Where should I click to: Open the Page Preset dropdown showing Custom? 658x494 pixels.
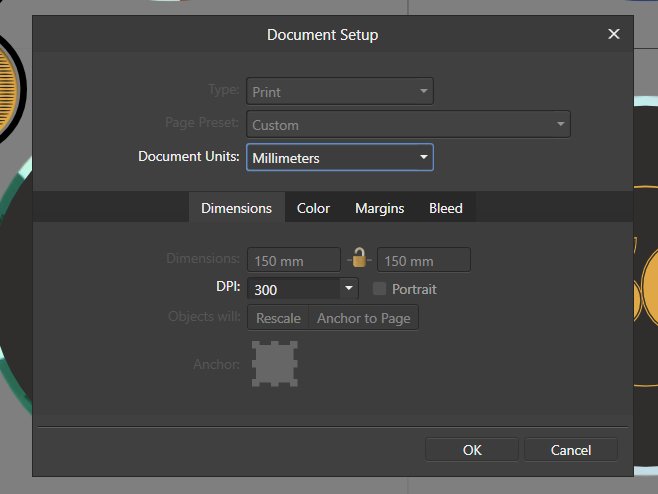click(x=408, y=124)
